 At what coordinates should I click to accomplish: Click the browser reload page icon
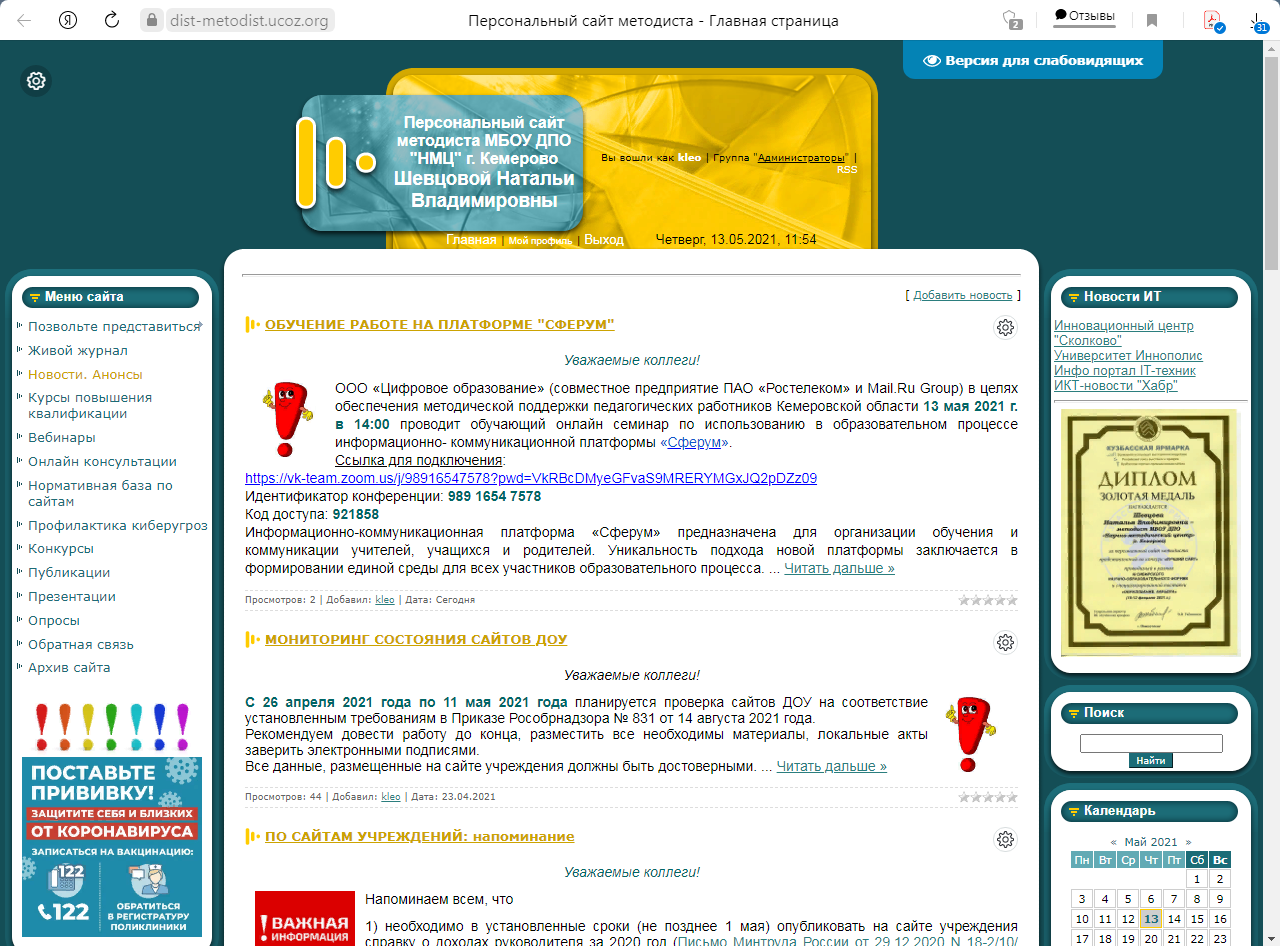coord(112,20)
